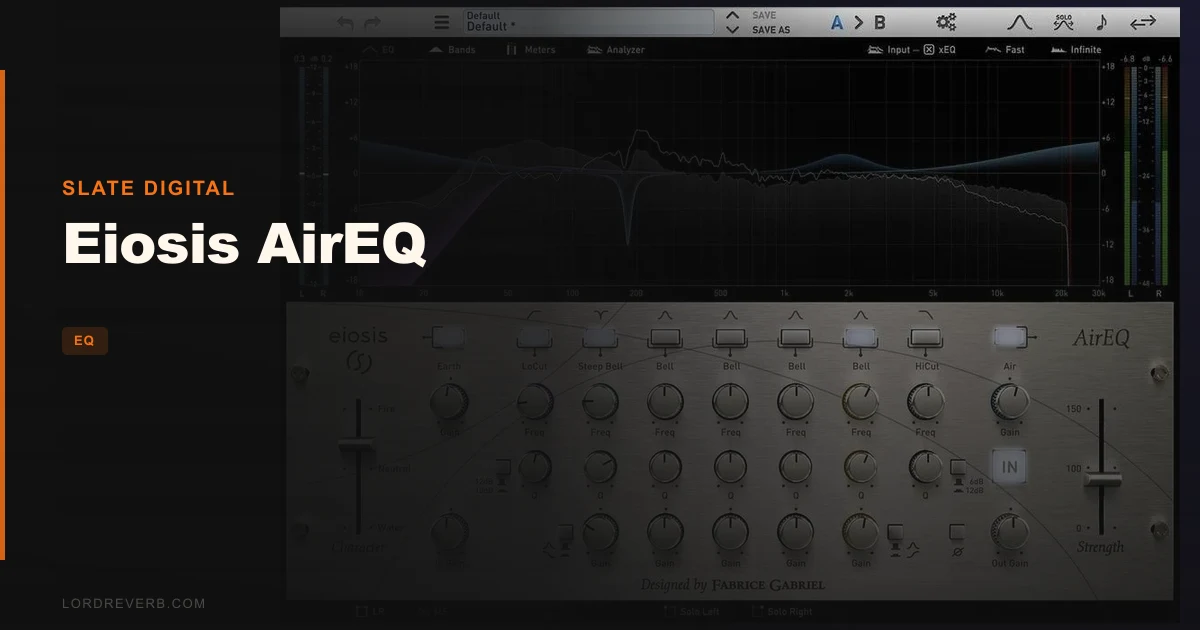Viewport: 1200px width, 630px height.
Task: Switch to the Bands tab
Action: coord(452,49)
